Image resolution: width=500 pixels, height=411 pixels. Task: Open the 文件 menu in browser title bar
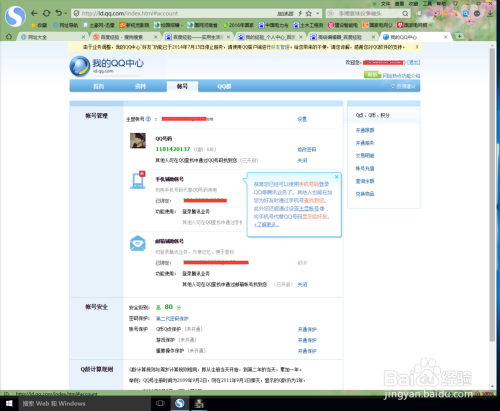[386, 4]
